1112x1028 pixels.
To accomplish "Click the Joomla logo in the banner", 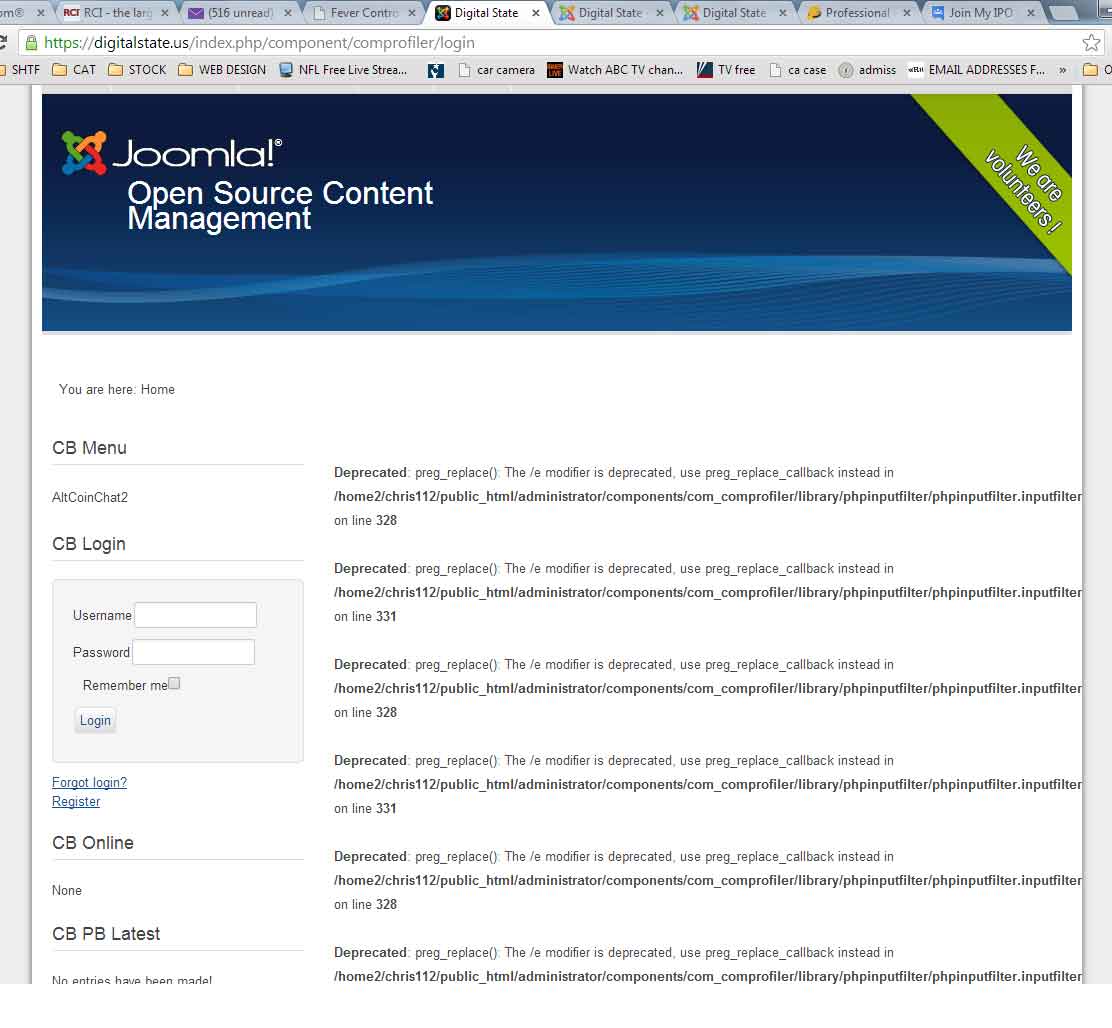I will pyautogui.click(x=172, y=152).
